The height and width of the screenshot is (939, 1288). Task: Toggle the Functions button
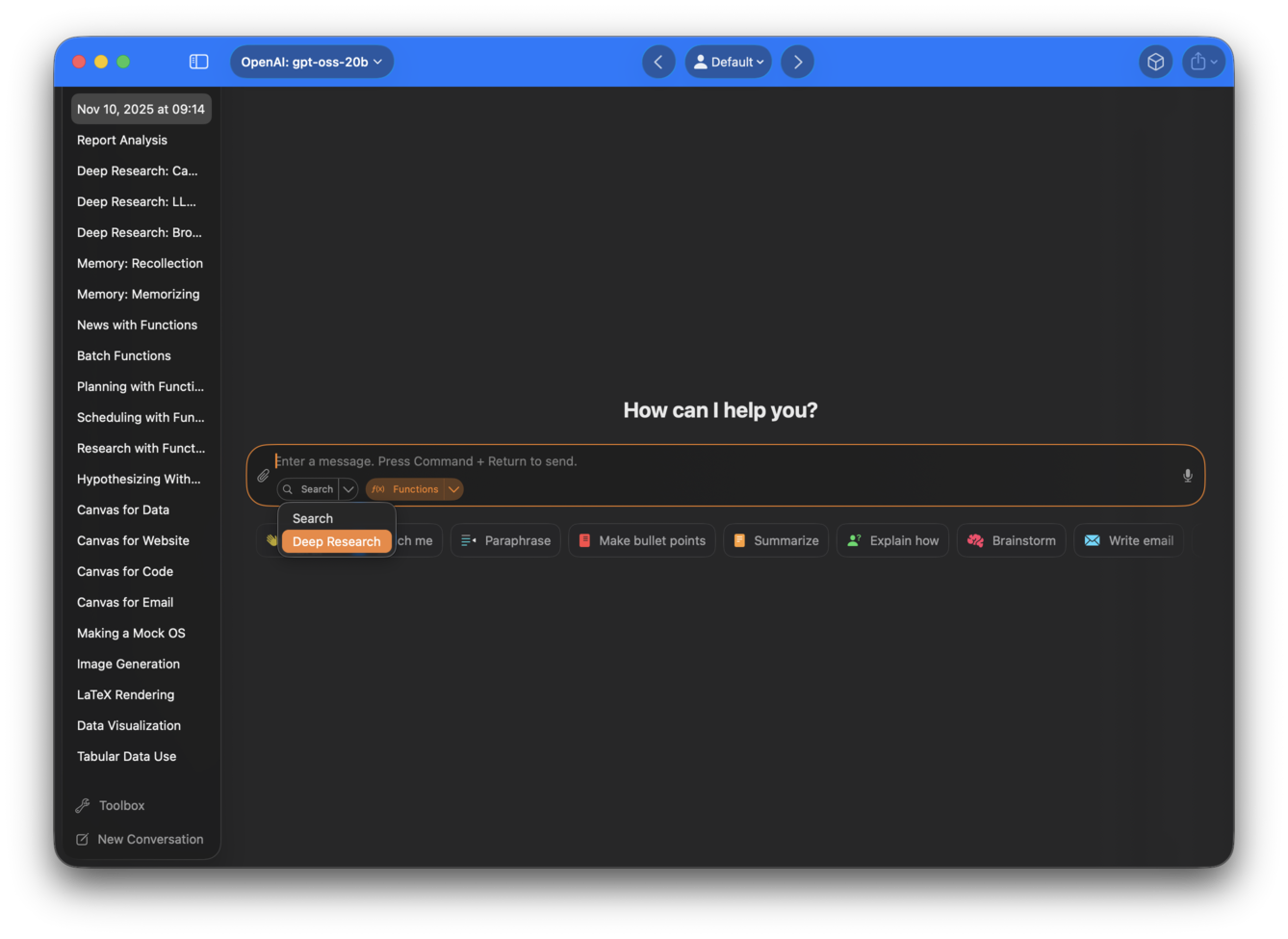point(405,489)
